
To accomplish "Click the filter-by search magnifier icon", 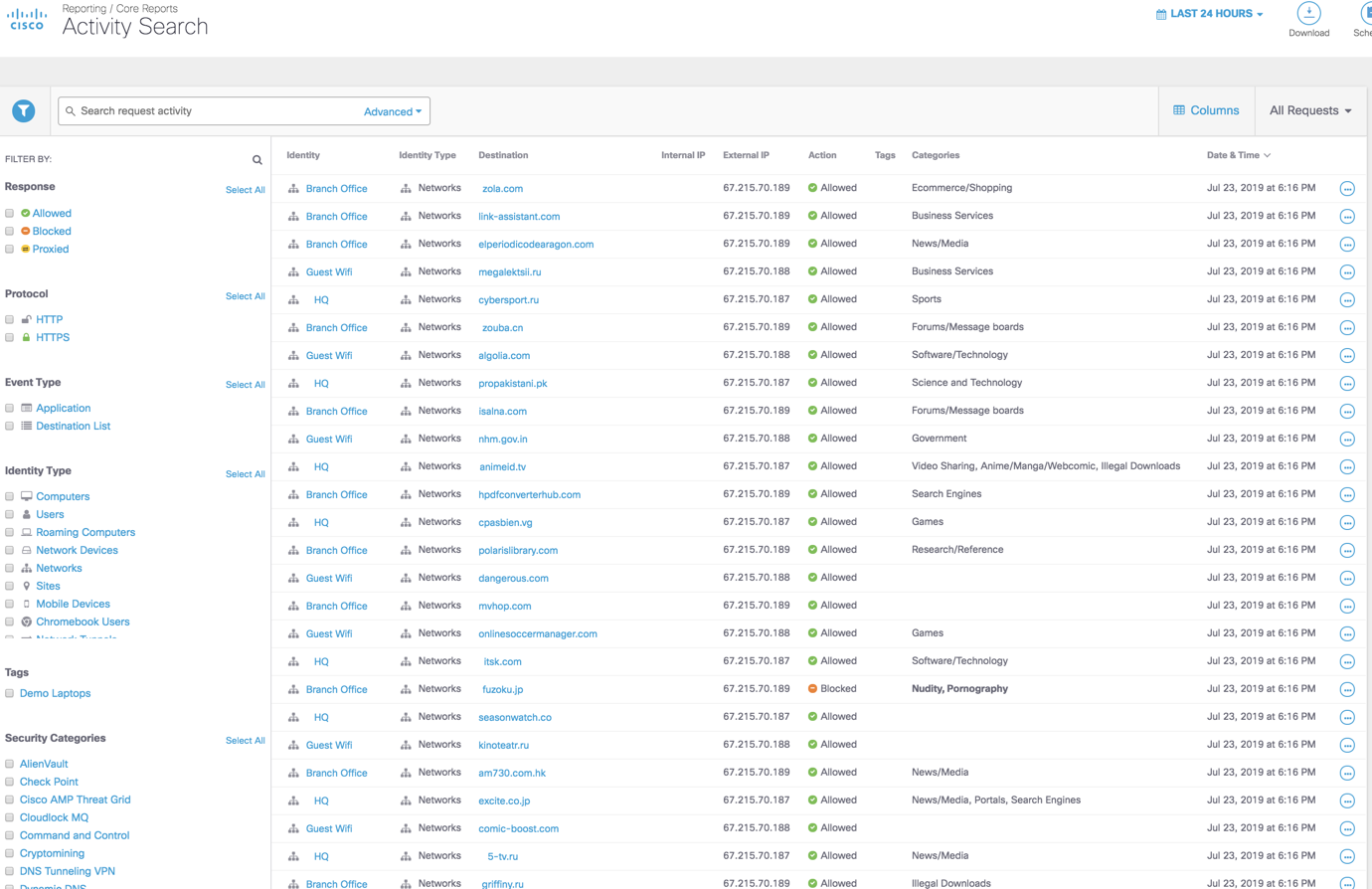I will [x=257, y=160].
